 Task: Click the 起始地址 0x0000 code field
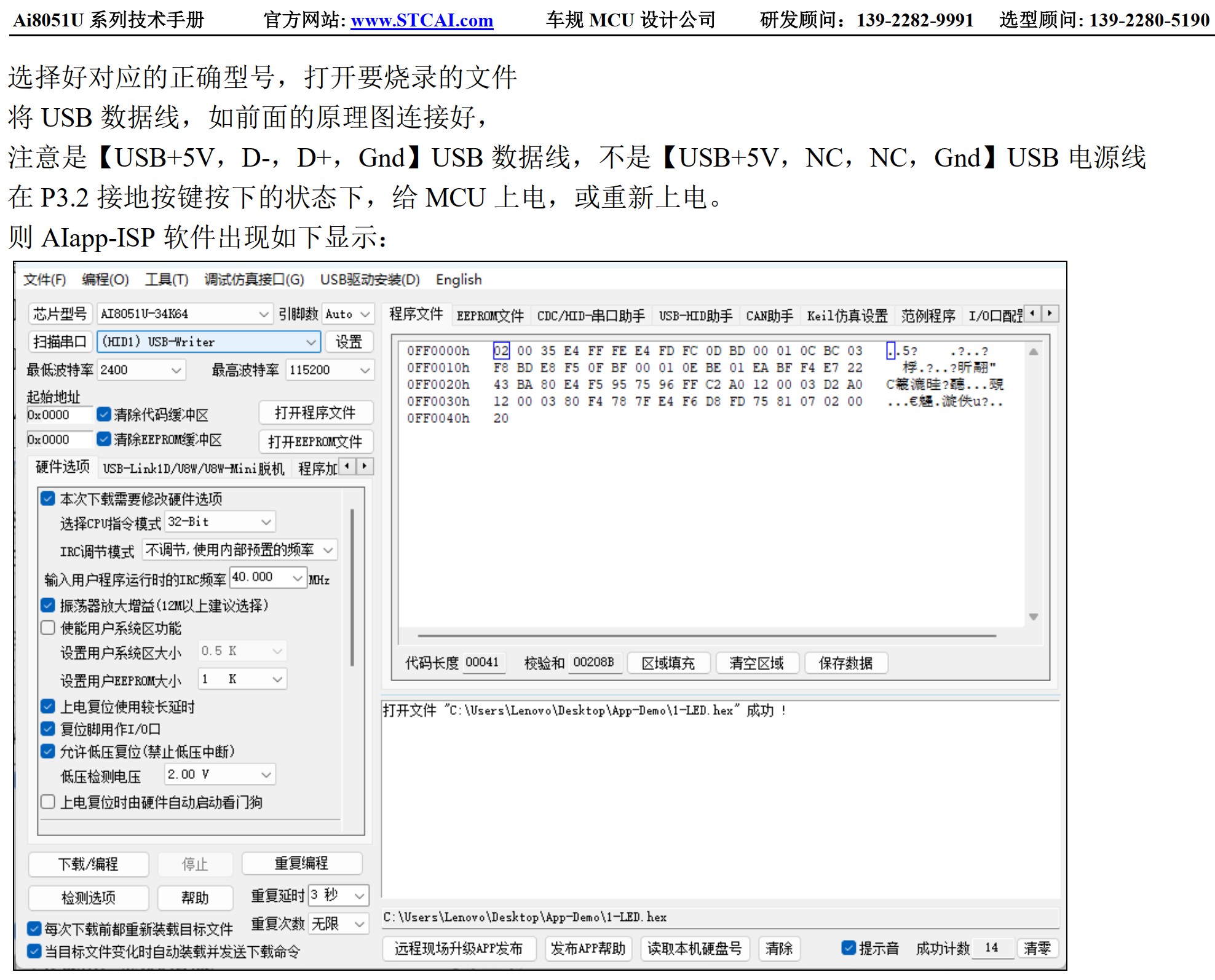59,415
